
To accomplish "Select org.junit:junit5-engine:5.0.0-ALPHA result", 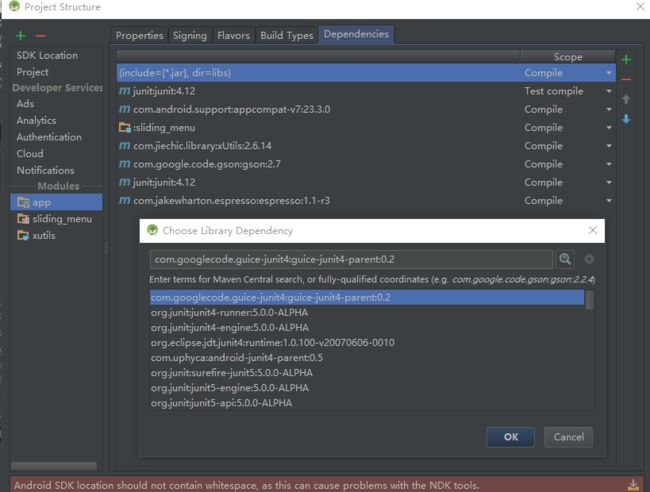I will coord(367,388).
